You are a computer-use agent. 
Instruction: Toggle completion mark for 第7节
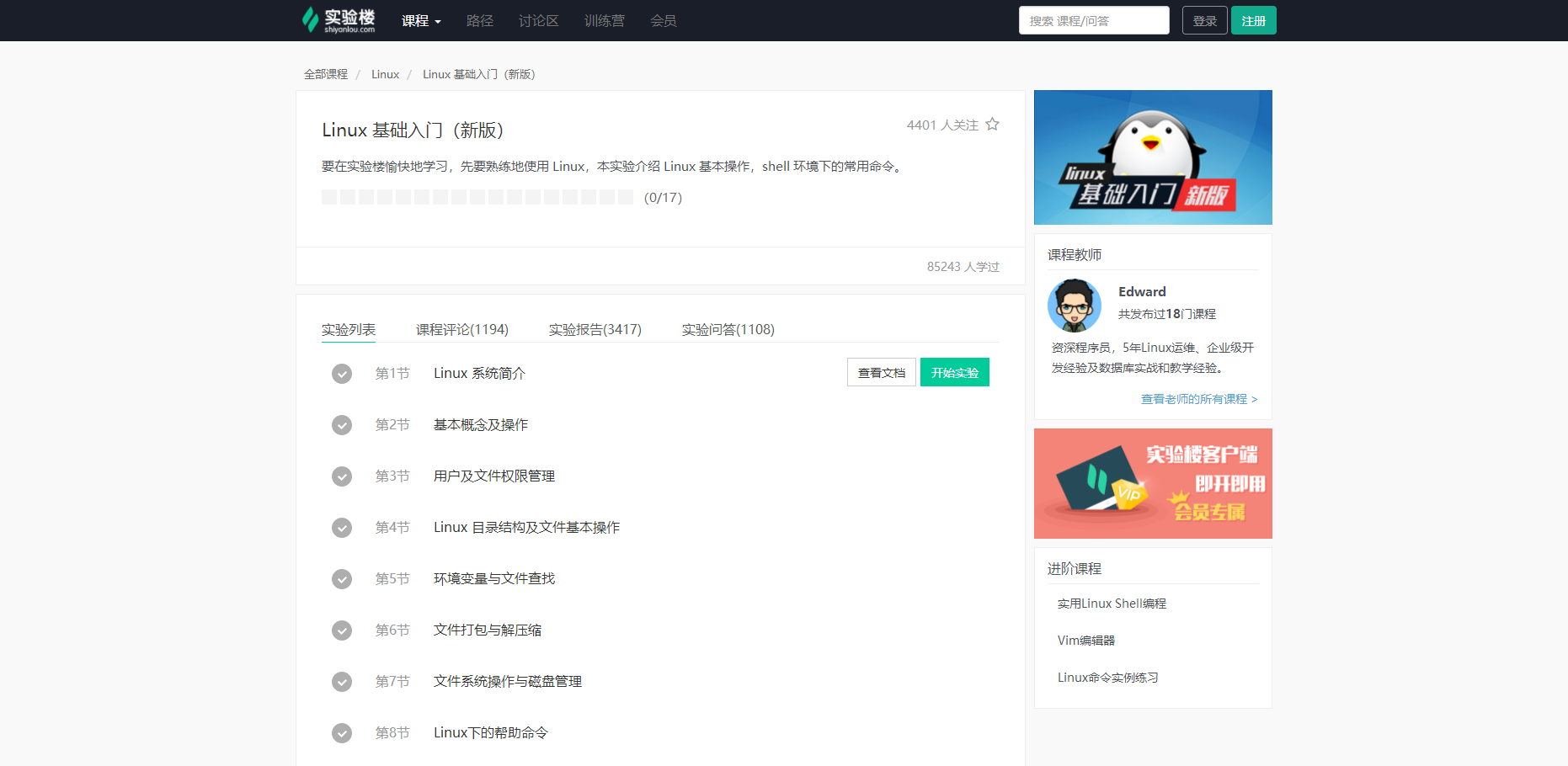point(342,682)
